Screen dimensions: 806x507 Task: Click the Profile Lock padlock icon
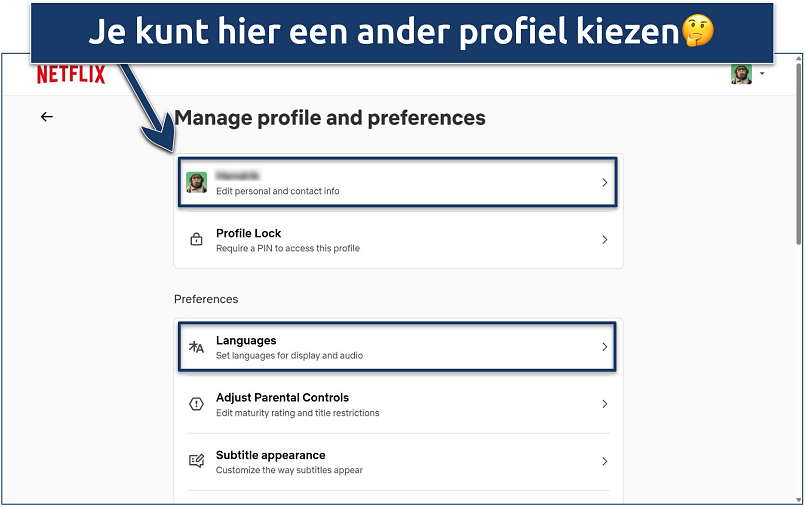point(196,240)
